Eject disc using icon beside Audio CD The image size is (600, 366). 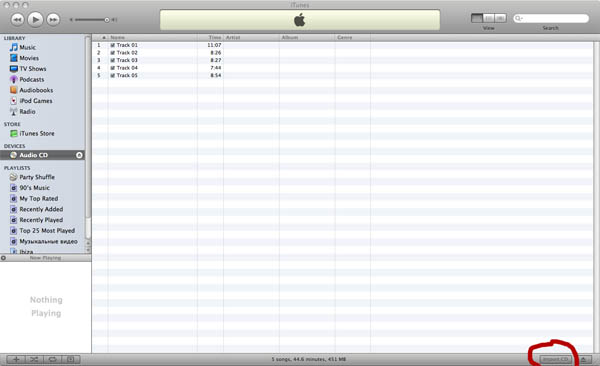[79, 155]
